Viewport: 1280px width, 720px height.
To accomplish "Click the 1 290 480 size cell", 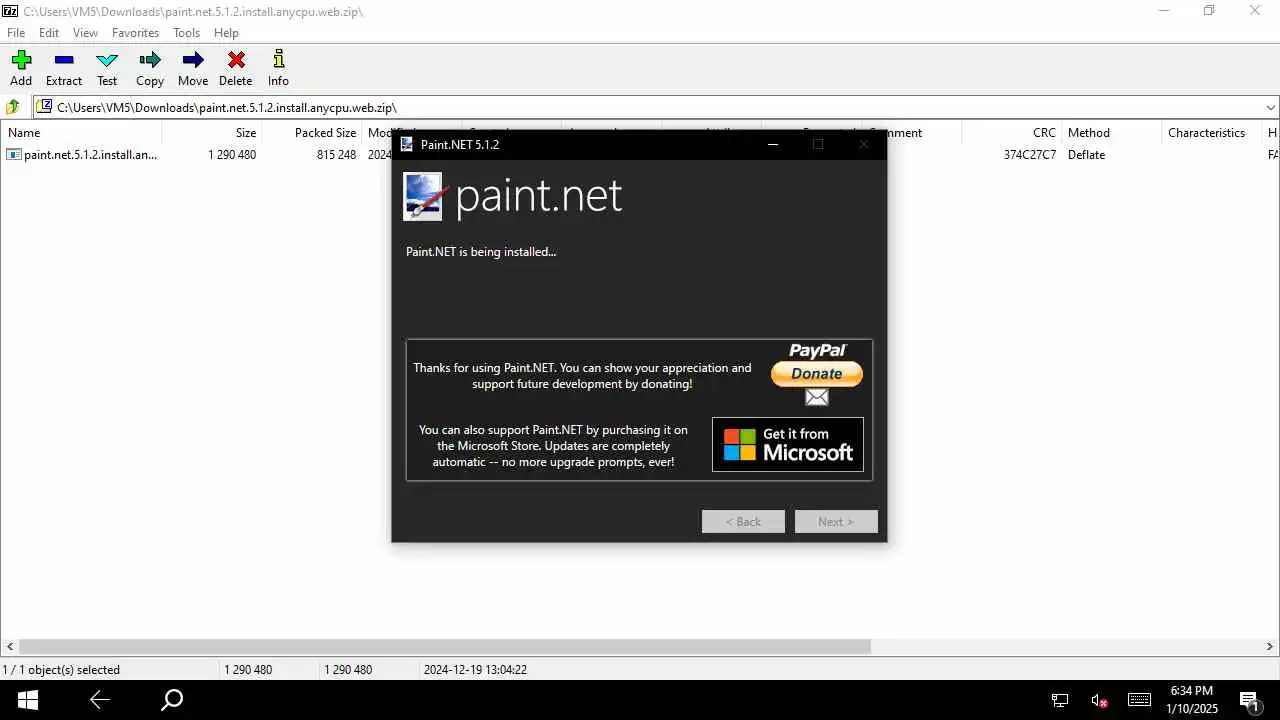I will click(x=232, y=155).
